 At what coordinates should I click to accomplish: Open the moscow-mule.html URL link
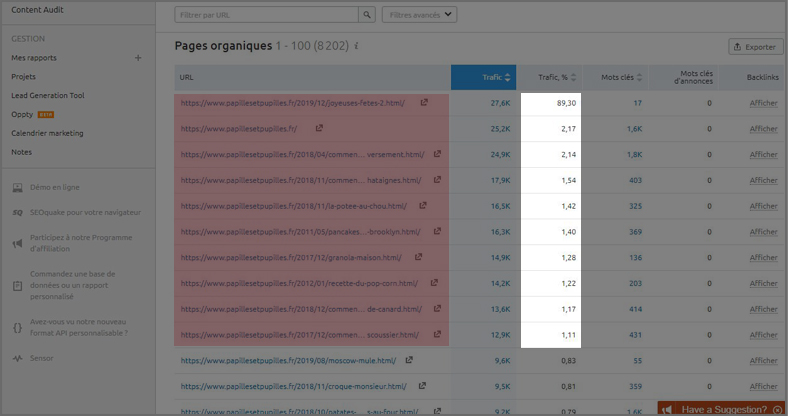pos(288,361)
